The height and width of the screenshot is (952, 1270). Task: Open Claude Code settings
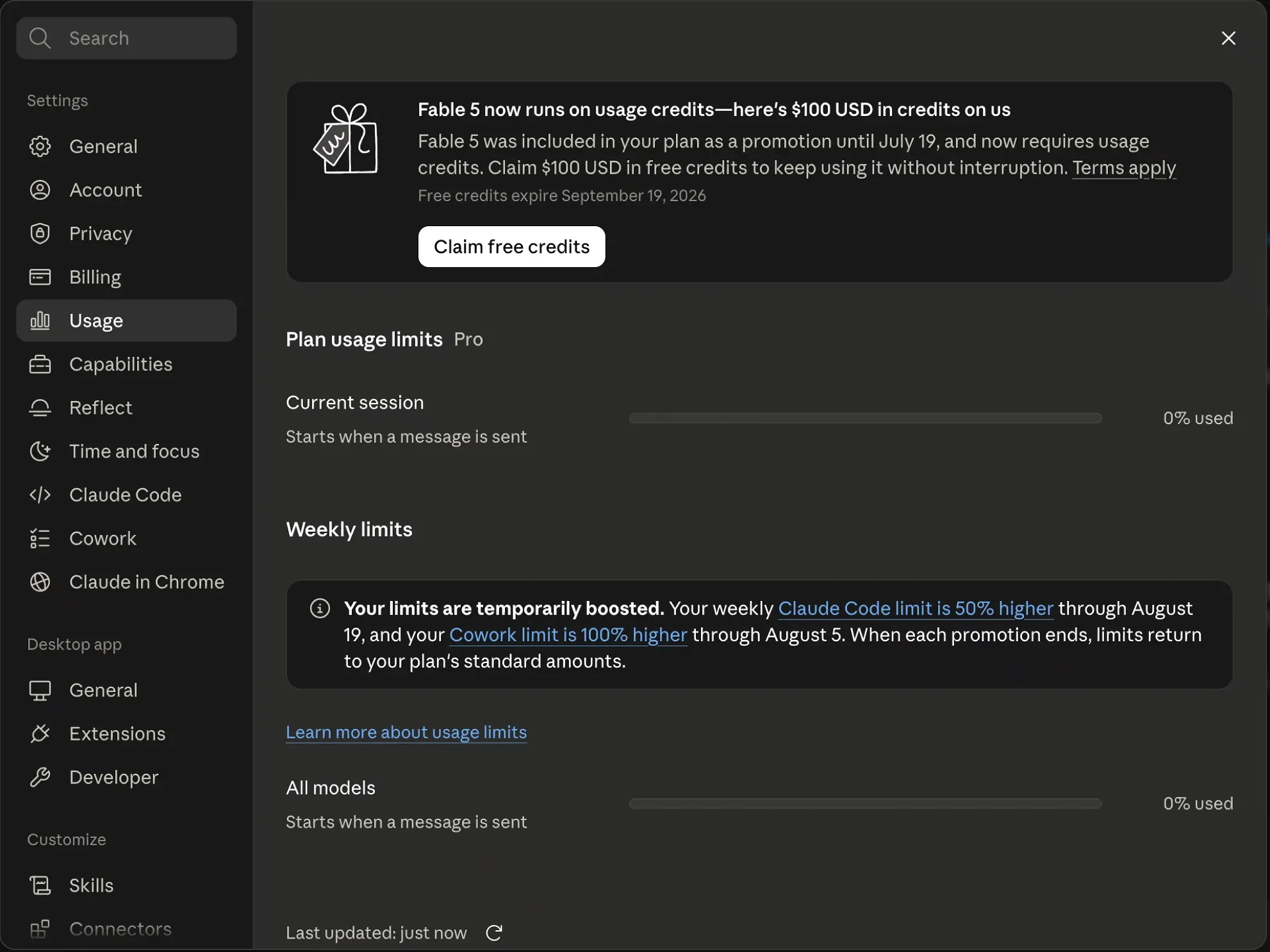click(x=126, y=495)
